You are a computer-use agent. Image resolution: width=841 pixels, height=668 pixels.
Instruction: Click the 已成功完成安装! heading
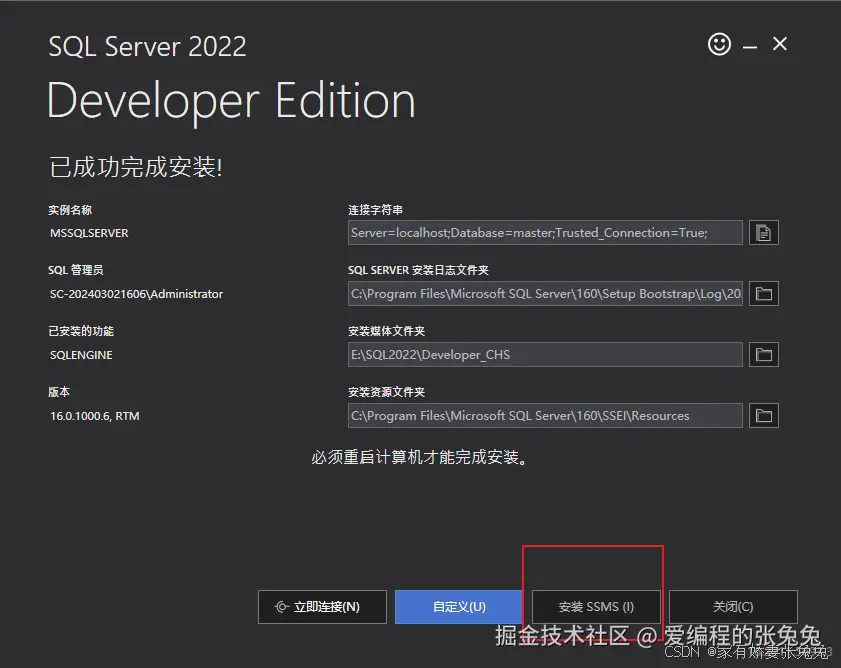point(136,167)
